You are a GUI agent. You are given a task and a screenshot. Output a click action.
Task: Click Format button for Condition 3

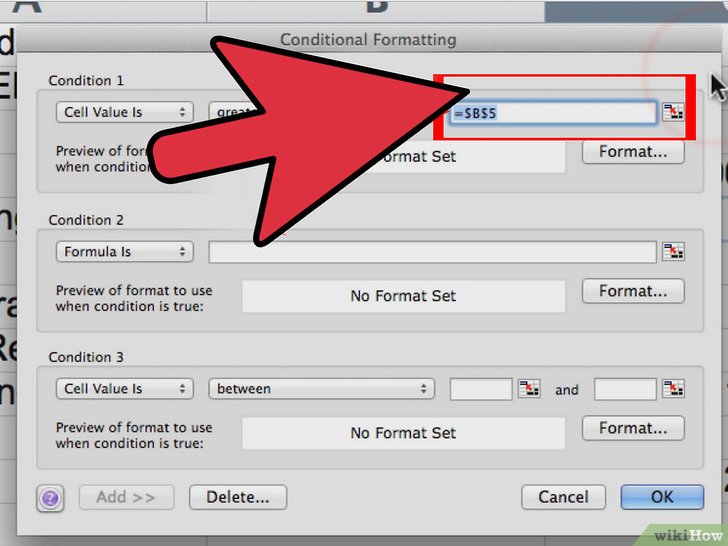tap(633, 428)
